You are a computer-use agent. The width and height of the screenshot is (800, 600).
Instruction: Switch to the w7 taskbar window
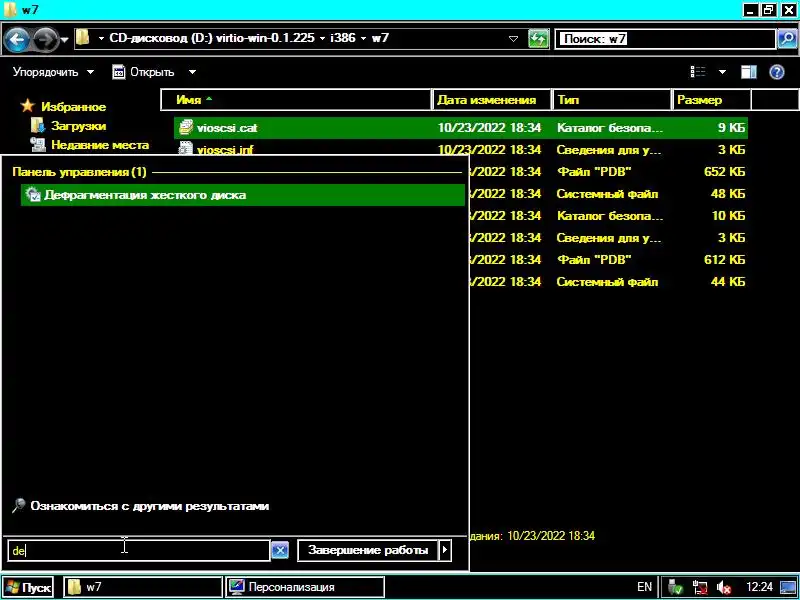[143, 587]
